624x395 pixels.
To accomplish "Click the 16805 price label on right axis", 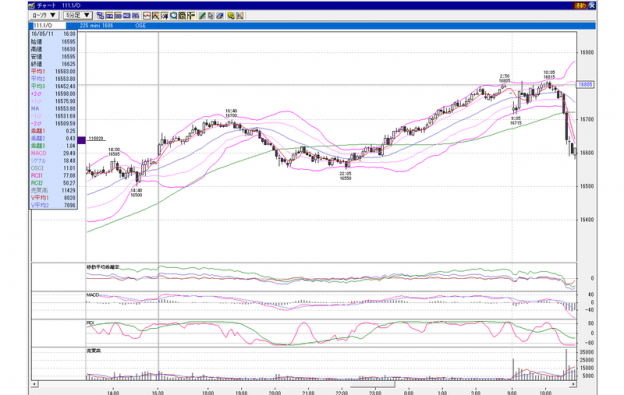I will click(585, 84).
